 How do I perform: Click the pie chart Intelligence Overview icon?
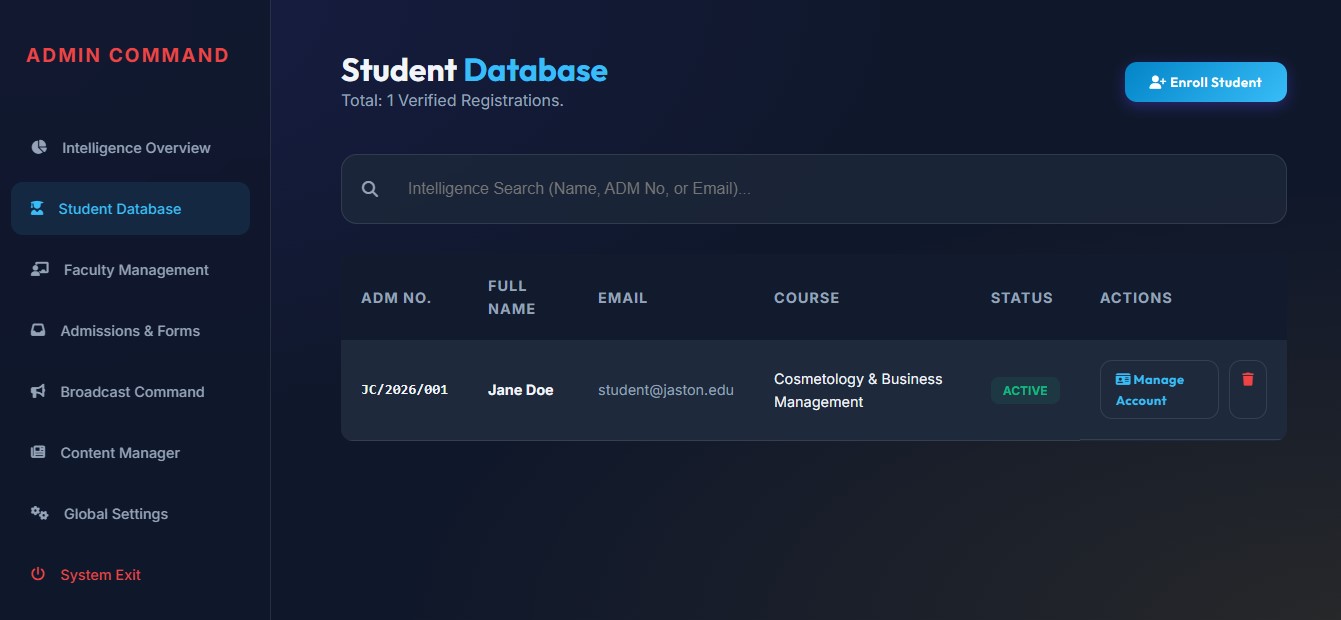[x=39, y=147]
